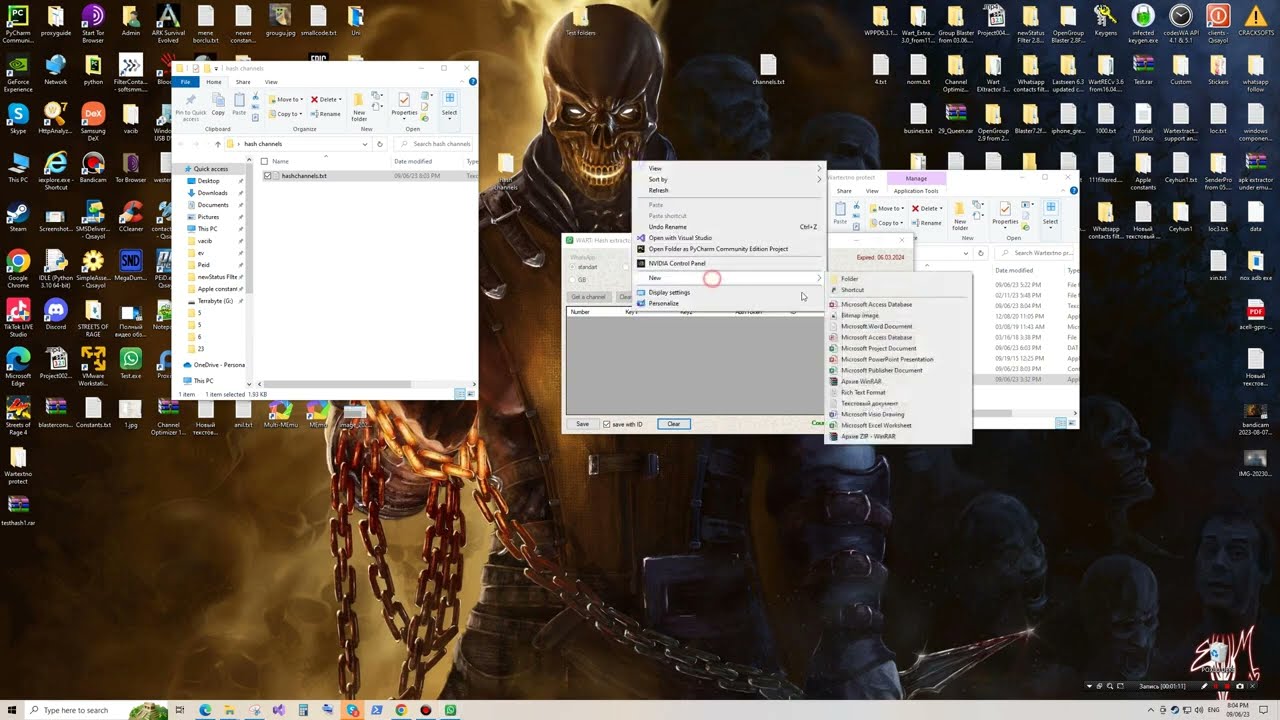Open the Google Chrome desktop shortcut
Image resolution: width=1280 pixels, height=720 pixels.
[17, 267]
